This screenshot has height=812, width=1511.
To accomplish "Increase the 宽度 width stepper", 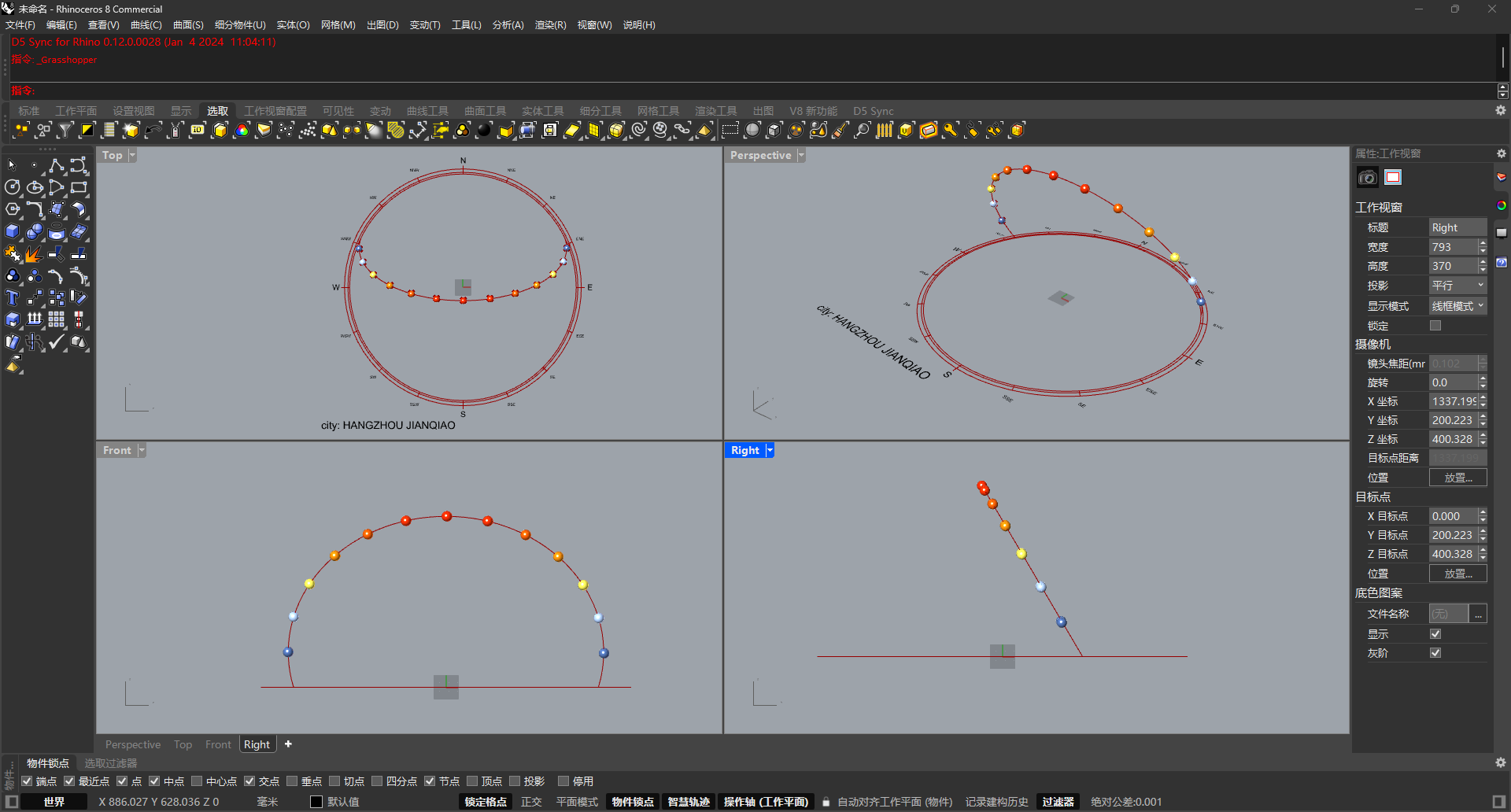I will [x=1483, y=243].
